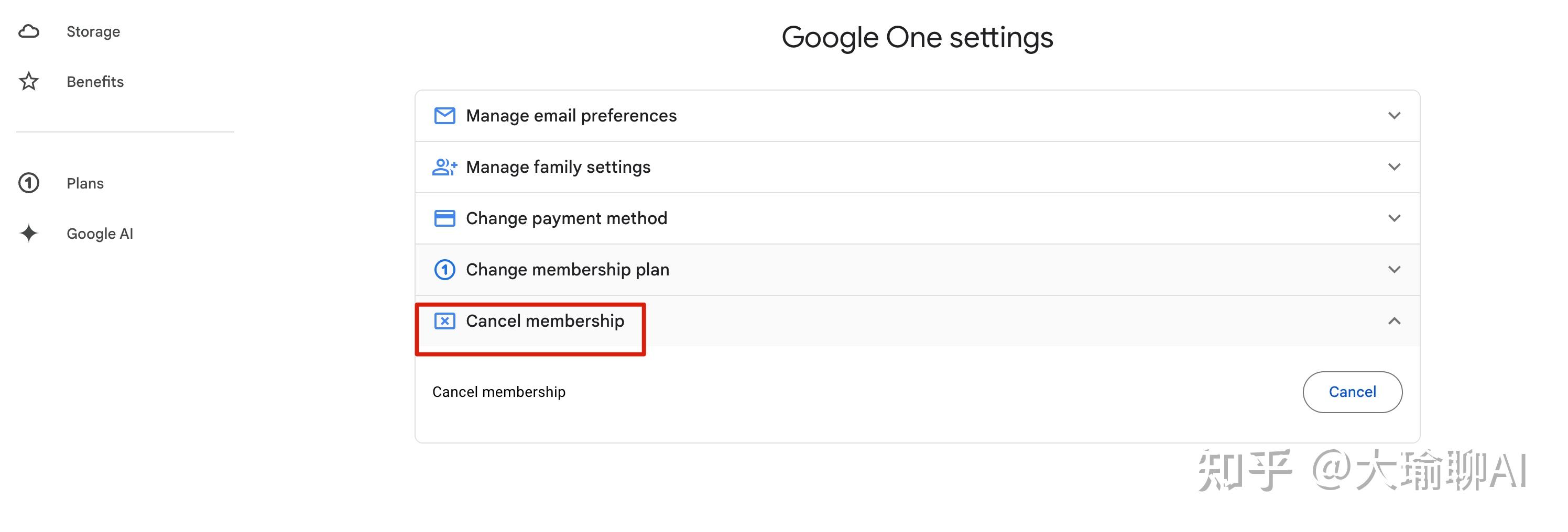This screenshot has width=1568, height=532.
Task: Click the family people icon
Action: (x=444, y=167)
